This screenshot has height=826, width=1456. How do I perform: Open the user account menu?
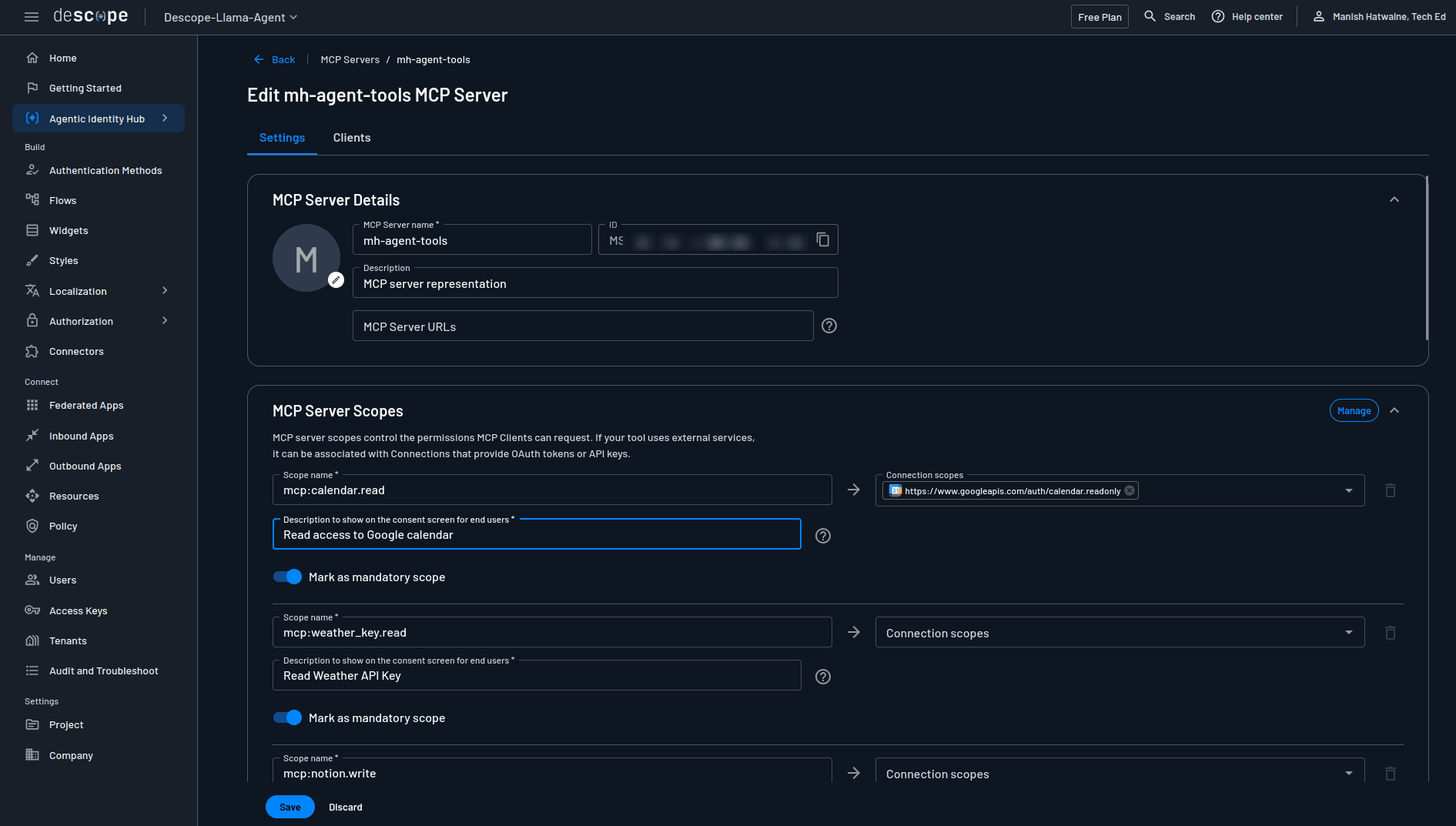click(x=1379, y=16)
